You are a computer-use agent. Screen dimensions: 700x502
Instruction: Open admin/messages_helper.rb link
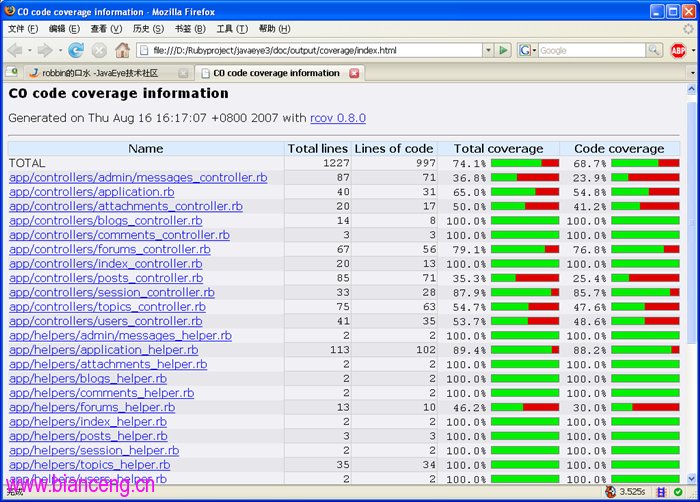120,335
